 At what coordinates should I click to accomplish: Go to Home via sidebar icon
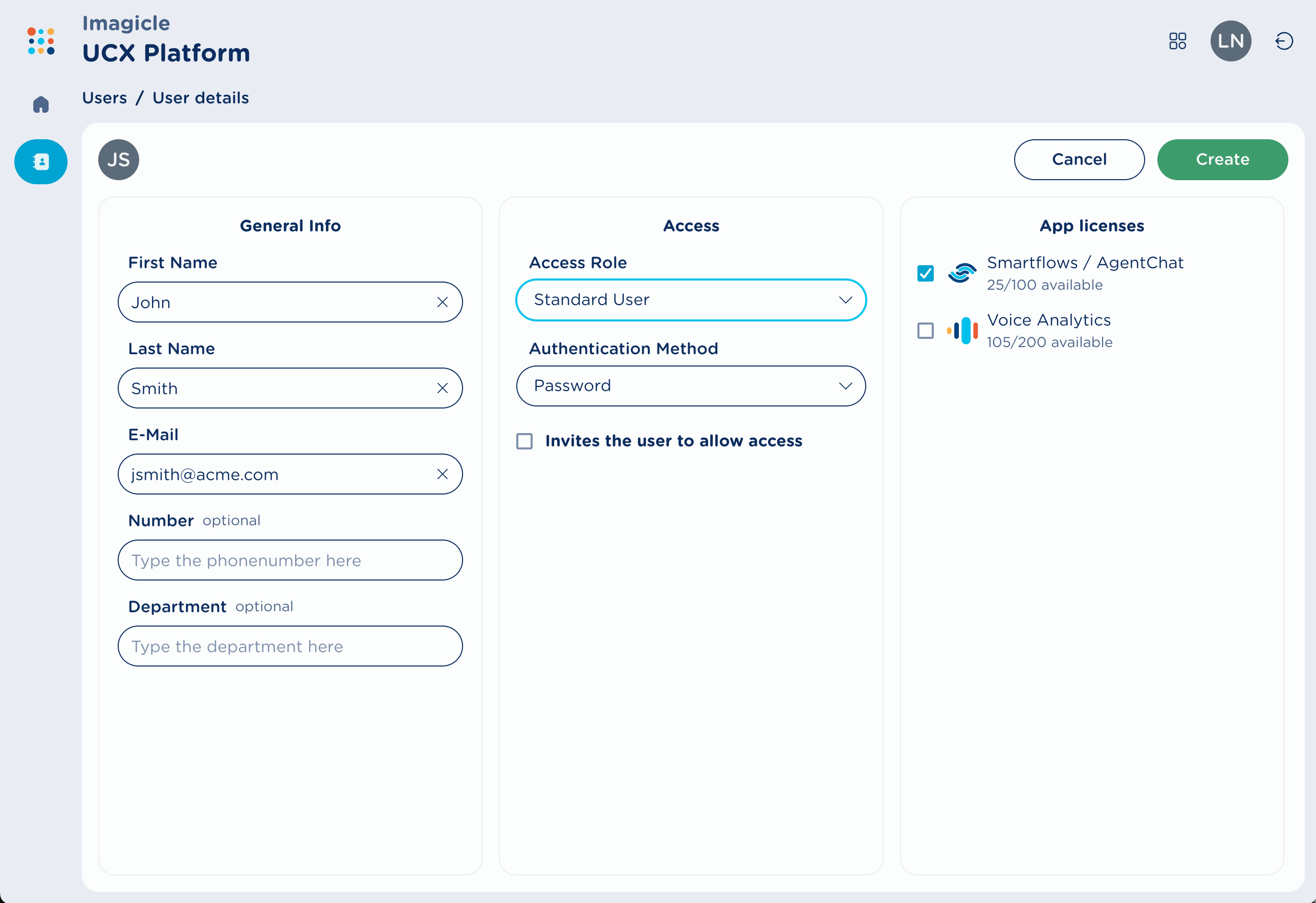41,104
